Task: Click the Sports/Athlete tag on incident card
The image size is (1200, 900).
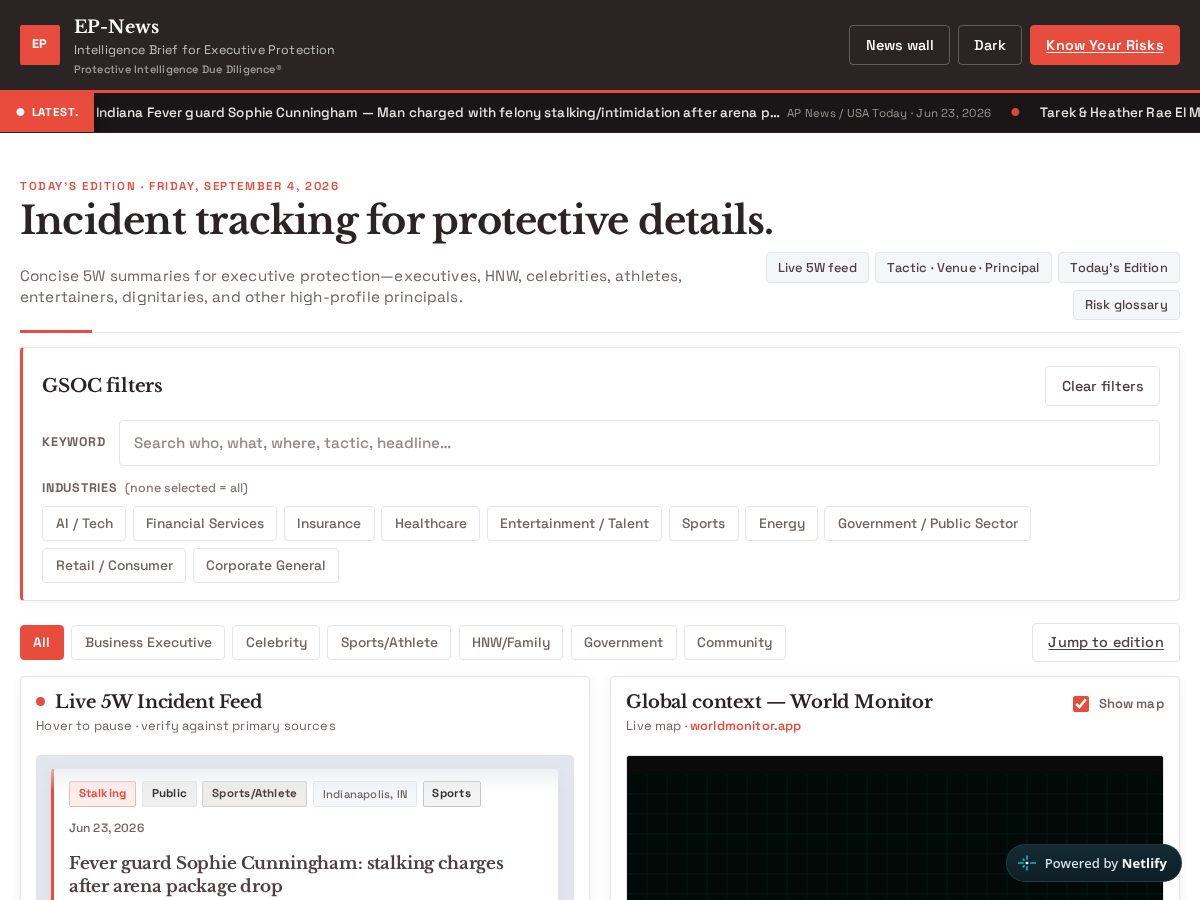Action: [254, 793]
